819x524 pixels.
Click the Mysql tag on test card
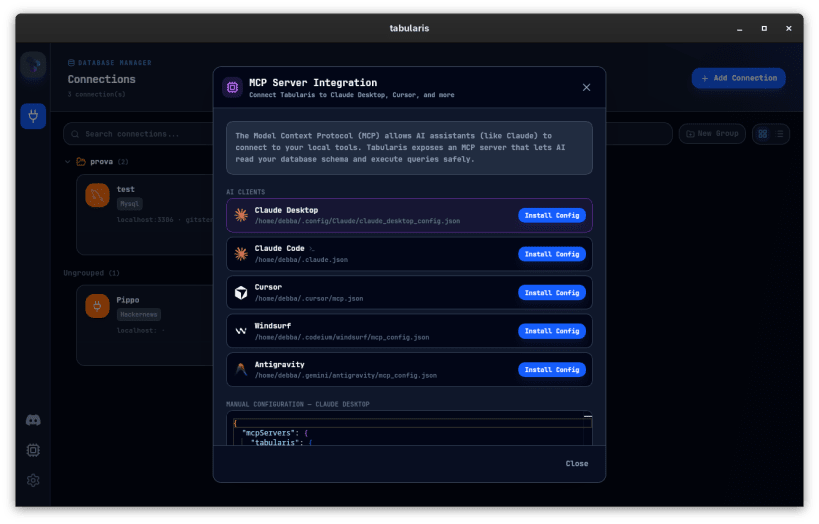coord(130,204)
